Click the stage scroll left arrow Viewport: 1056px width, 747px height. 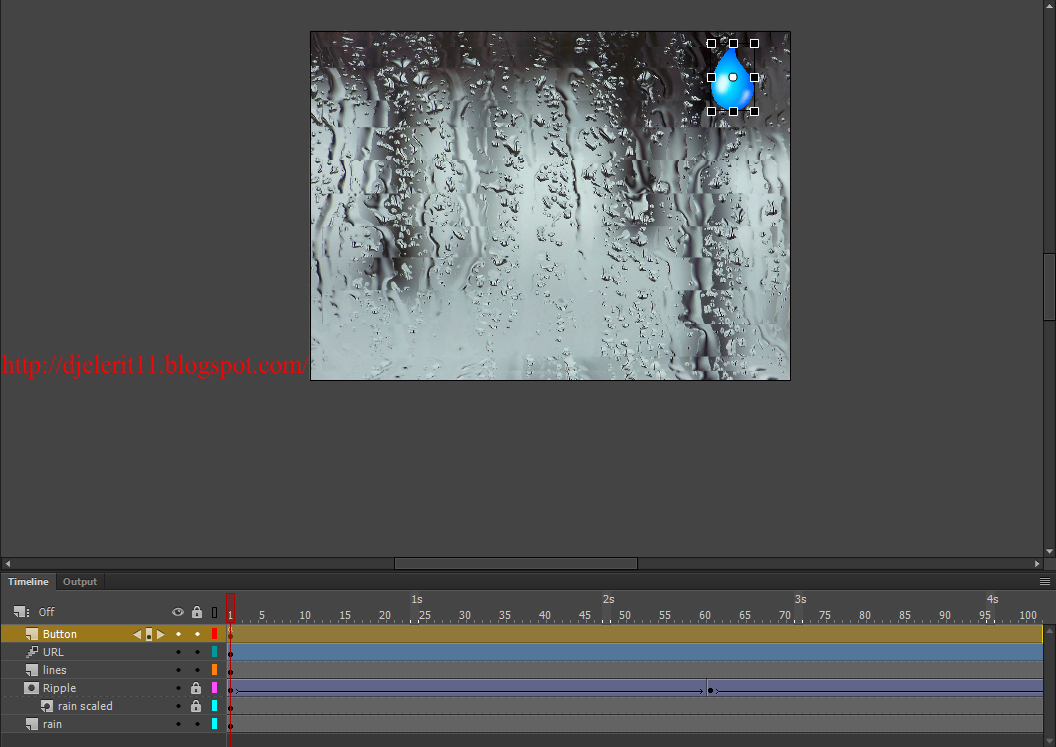point(7,563)
